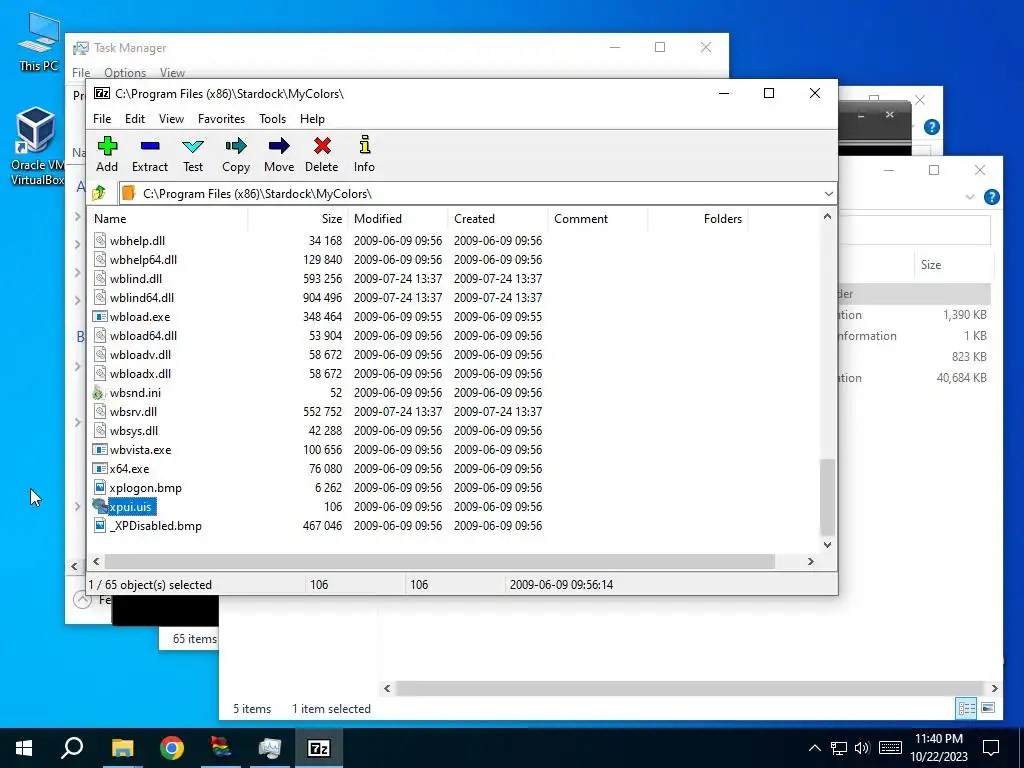Select the wbsnd.ini file icon
1024x768 pixels.
99,392
